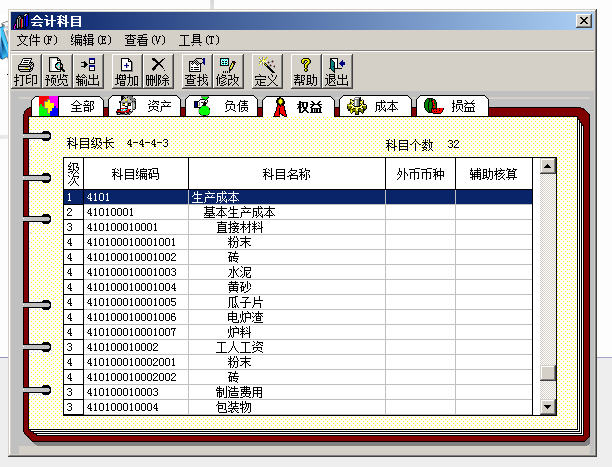
Task: Click the scrollbar up arrow
Action: pos(548,166)
